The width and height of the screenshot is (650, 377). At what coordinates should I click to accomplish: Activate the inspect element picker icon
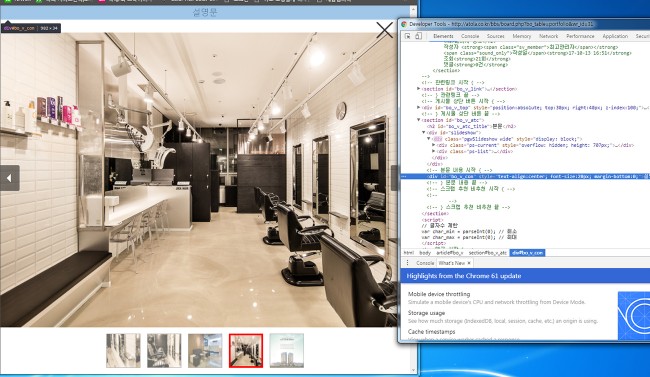point(407,36)
